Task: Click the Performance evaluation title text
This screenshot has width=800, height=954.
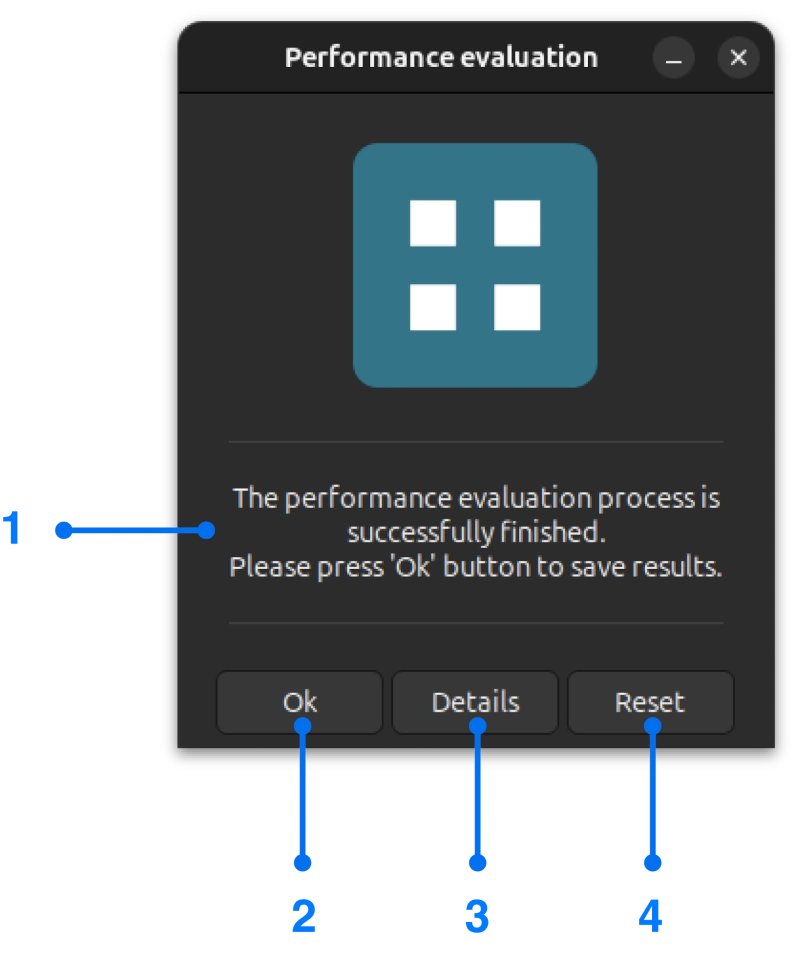Action: [441, 57]
